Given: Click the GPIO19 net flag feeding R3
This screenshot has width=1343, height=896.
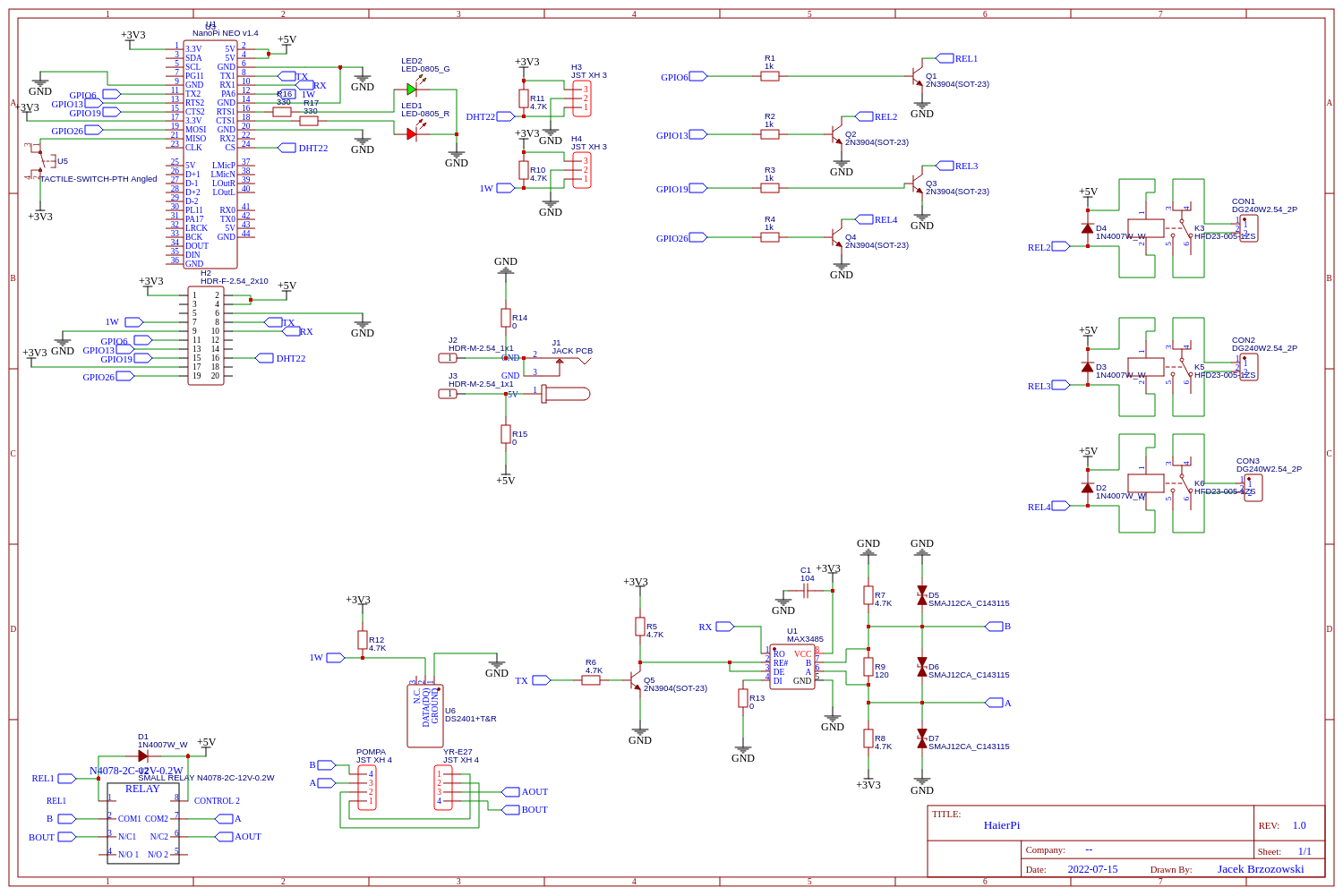Looking at the screenshot, I should 698,188.
